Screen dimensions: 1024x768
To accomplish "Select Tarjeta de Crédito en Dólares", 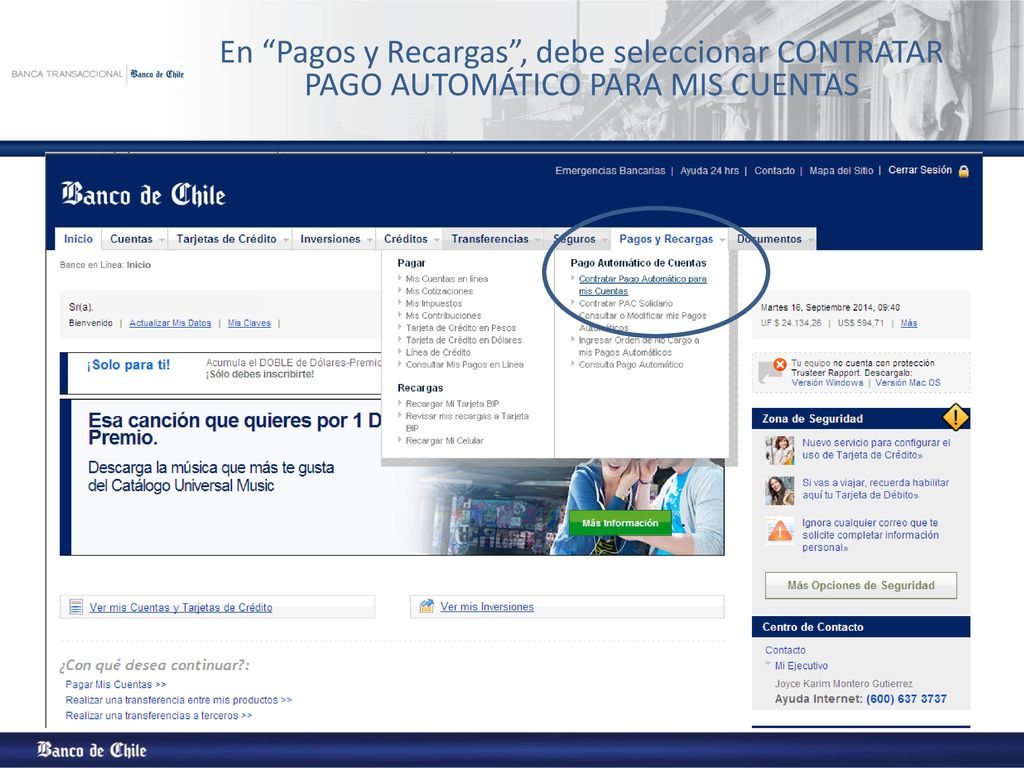I will pyautogui.click(x=464, y=340).
